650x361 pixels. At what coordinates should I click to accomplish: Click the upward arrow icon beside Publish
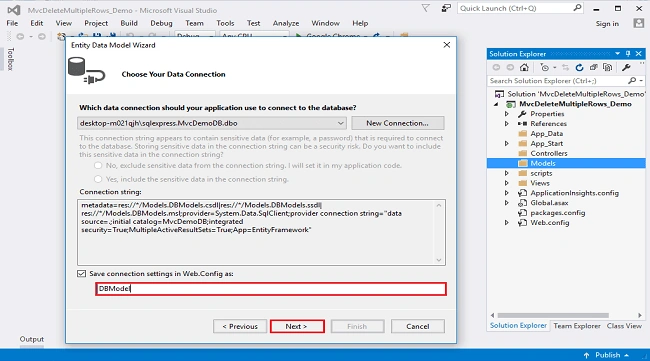(x=586, y=355)
